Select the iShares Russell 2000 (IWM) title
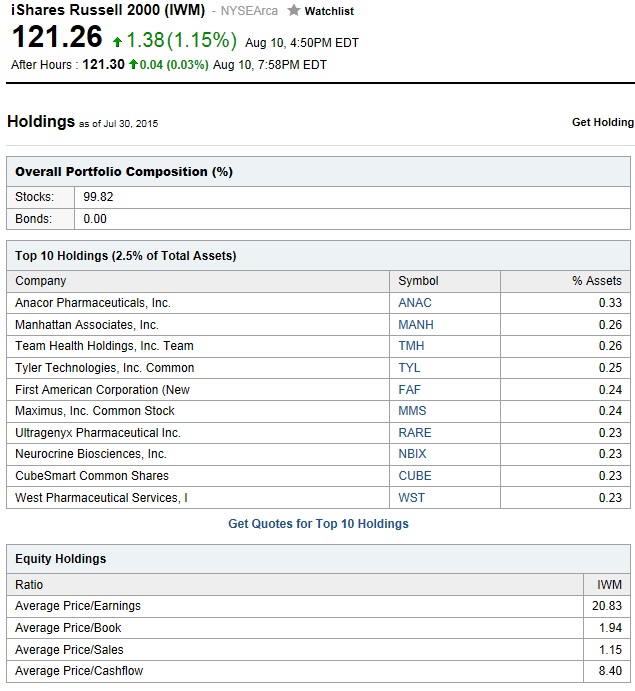The height and width of the screenshot is (691, 635). [108, 10]
